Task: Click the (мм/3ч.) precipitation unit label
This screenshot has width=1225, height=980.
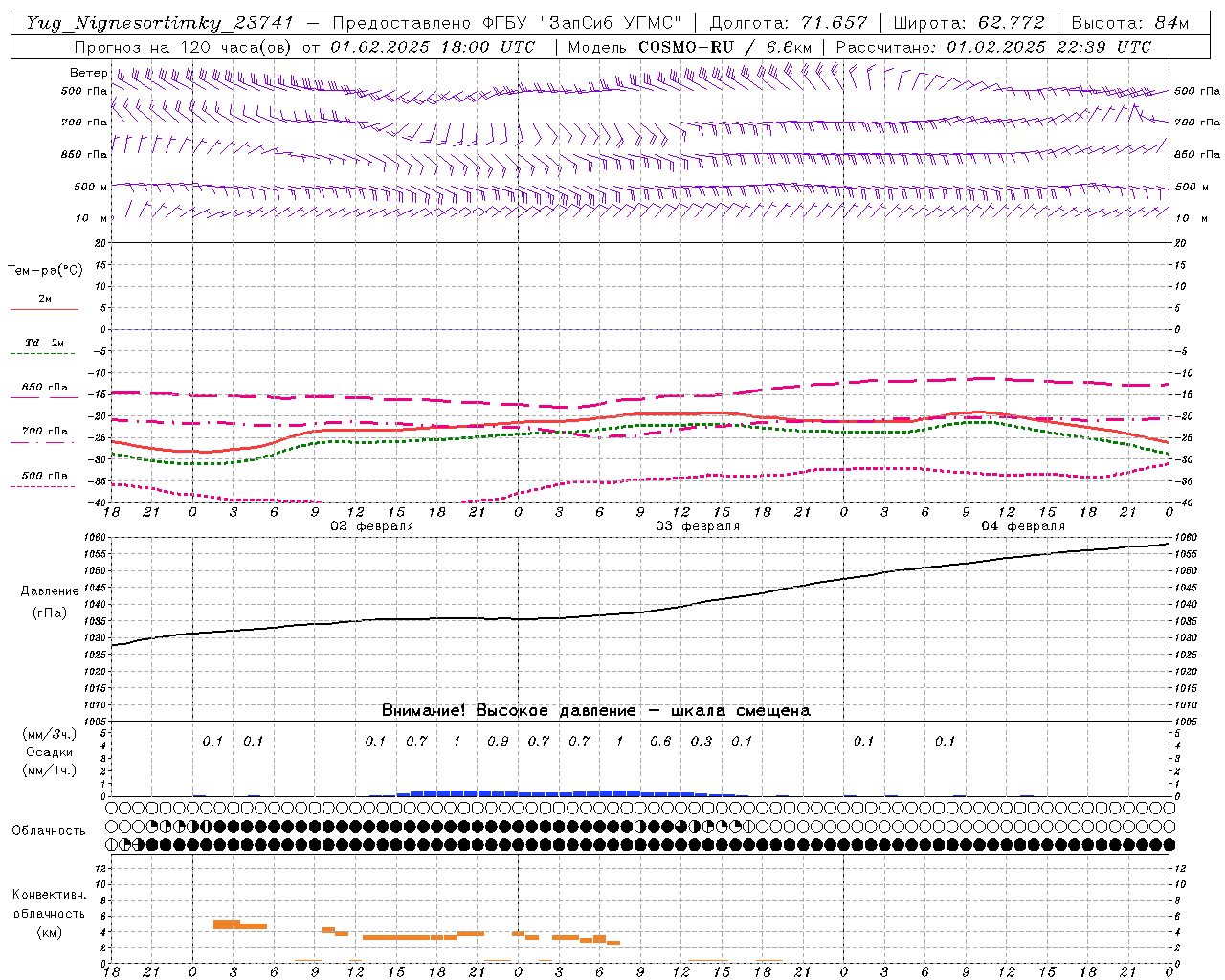Action: [x=50, y=734]
